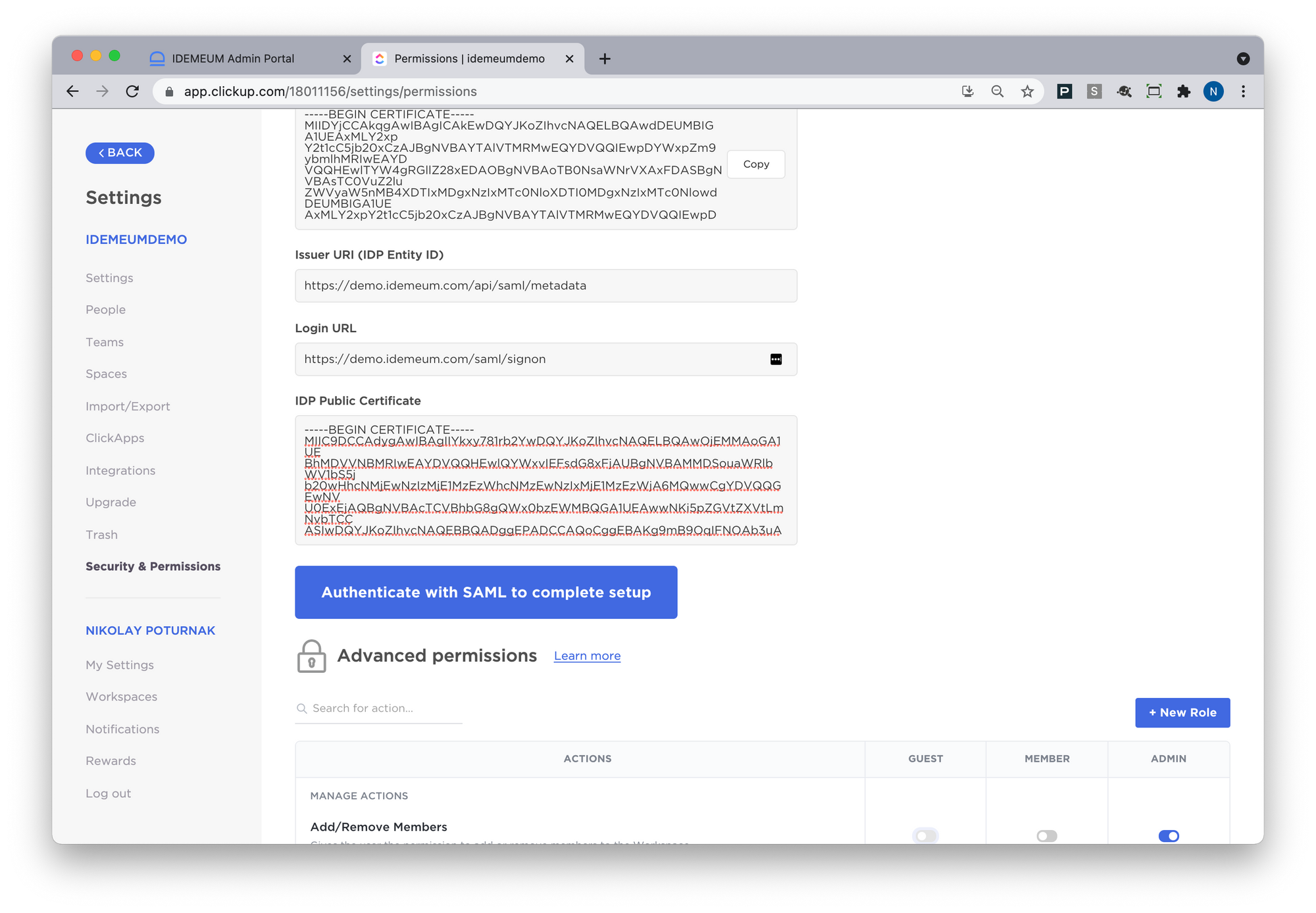Click the tab search dropdown arrow at top right
The width and height of the screenshot is (1316, 913).
pos(1243,59)
